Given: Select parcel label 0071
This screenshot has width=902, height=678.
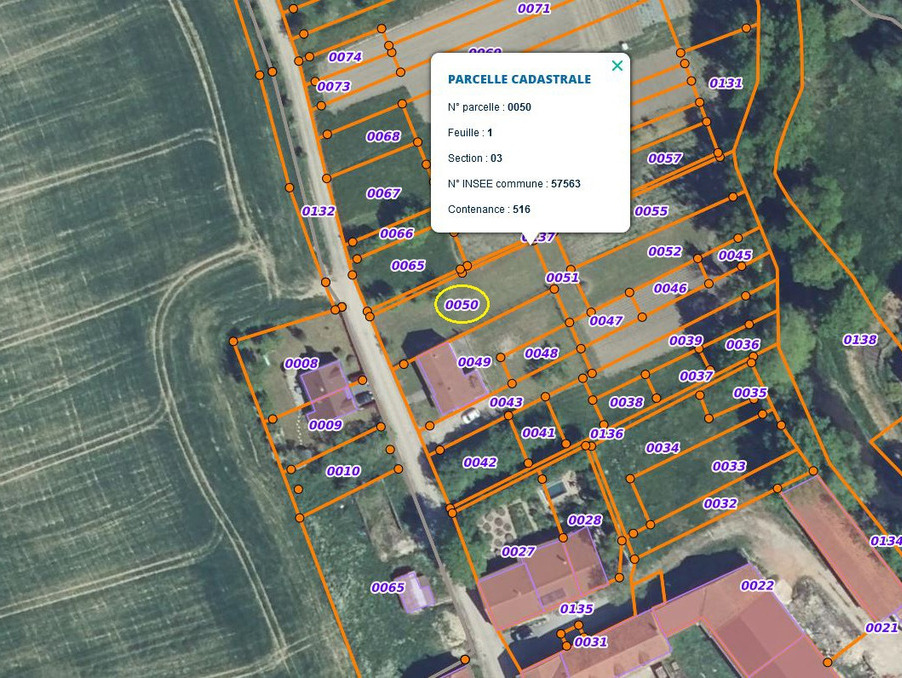Looking at the screenshot, I should pyautogui.click(x=533, y=9).
